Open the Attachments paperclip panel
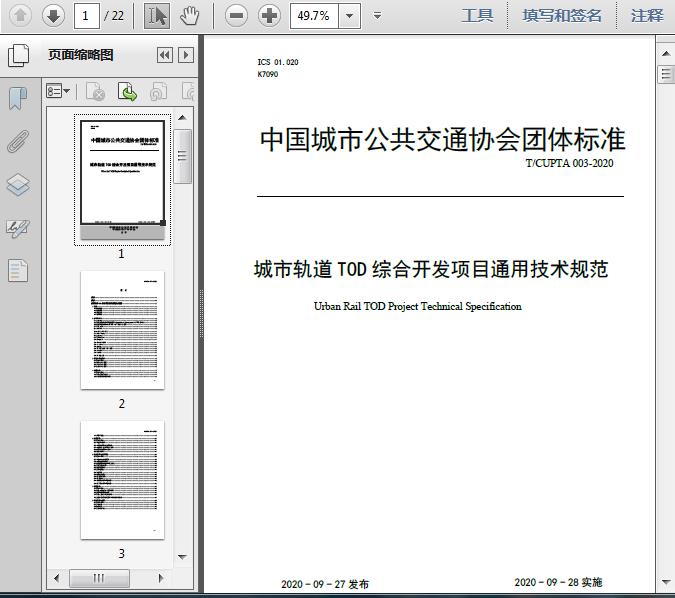Image resolution: width=675 pixels, height=598 pixels. tap(18, 141)
